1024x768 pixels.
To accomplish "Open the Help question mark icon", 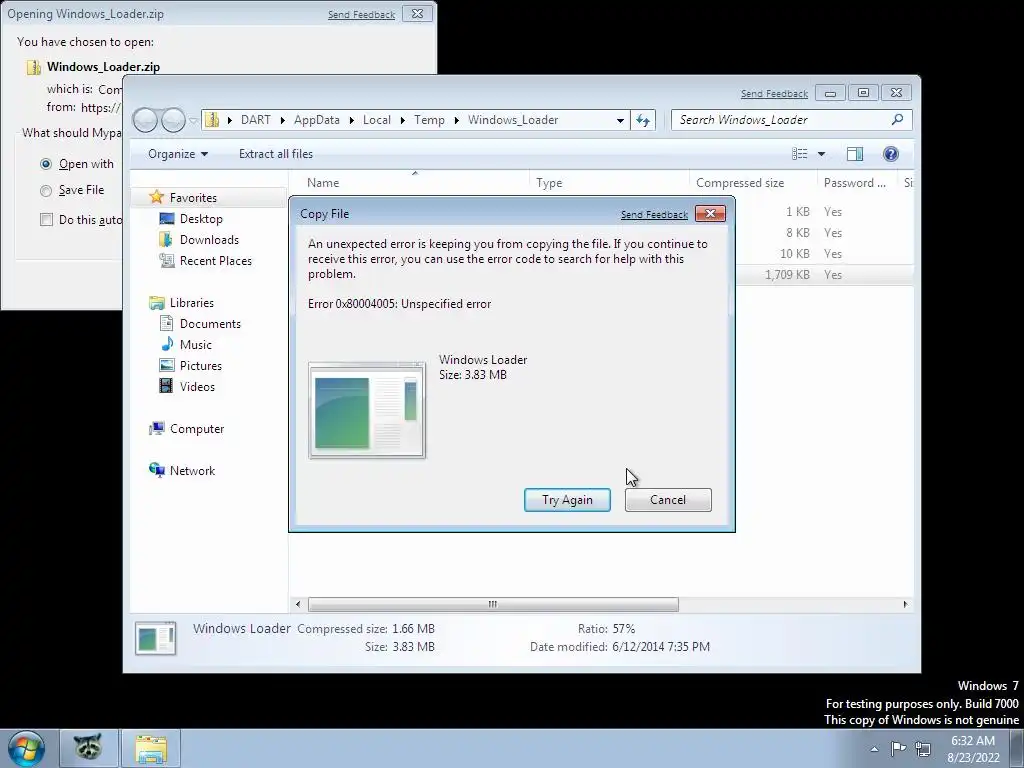I will tap(891, 153).
